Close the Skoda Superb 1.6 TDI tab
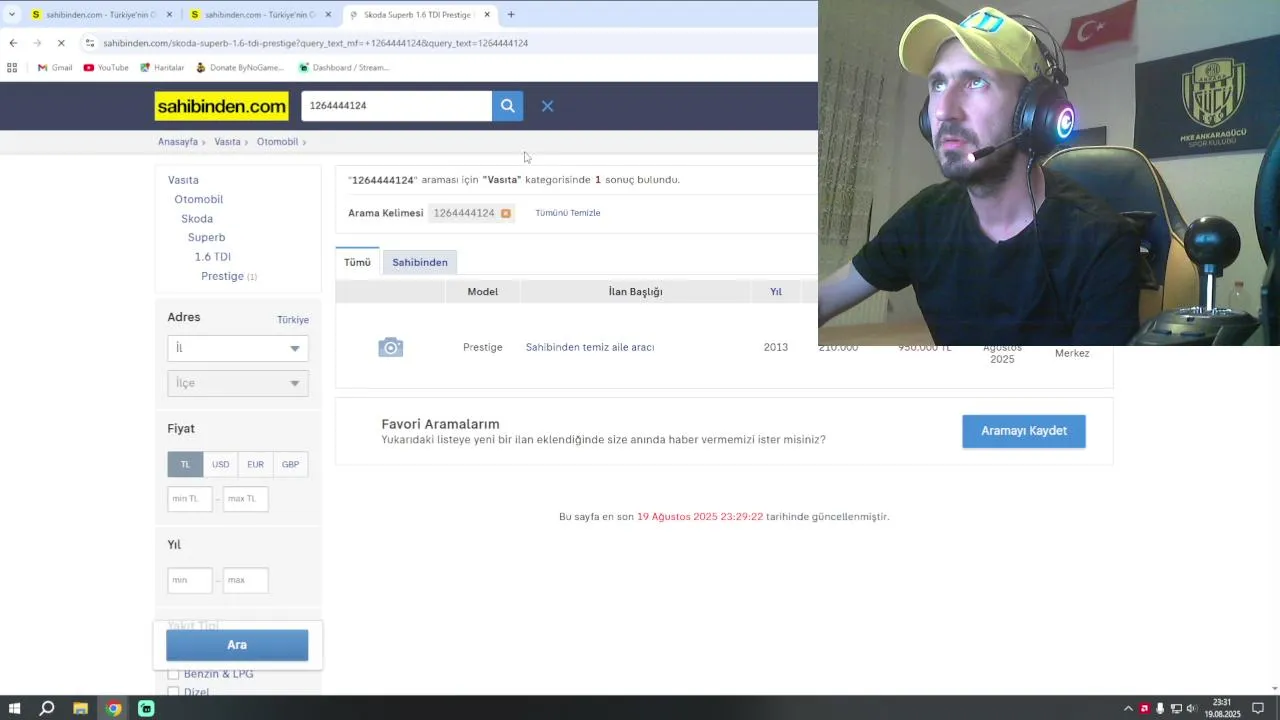Image resolution: width=1280 pixels, height=720 pixels. click(487, 14)
